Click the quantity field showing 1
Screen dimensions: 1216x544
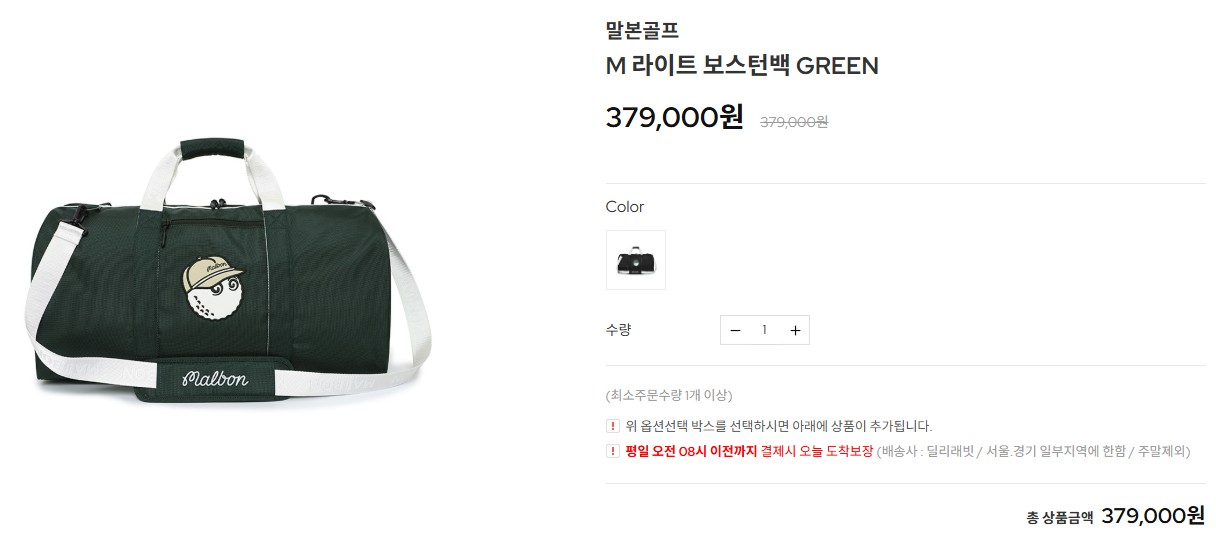tap(765, 330)
